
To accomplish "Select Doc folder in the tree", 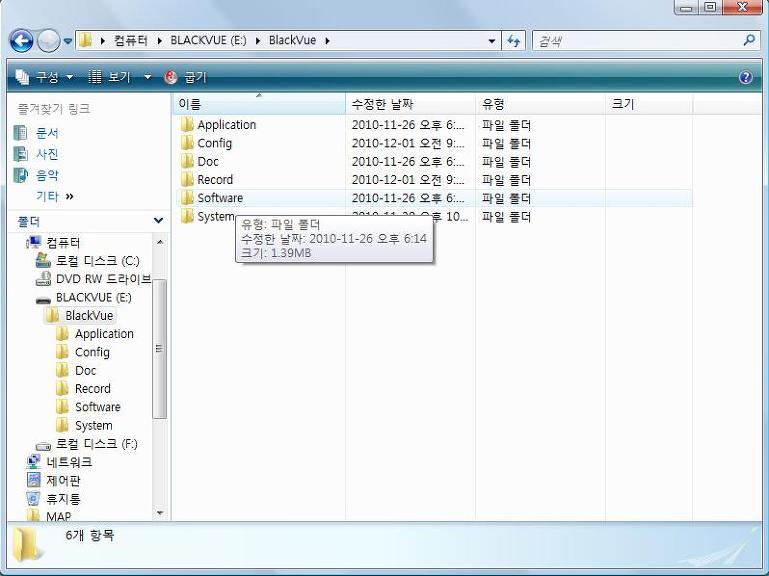I will click(85, 370).
